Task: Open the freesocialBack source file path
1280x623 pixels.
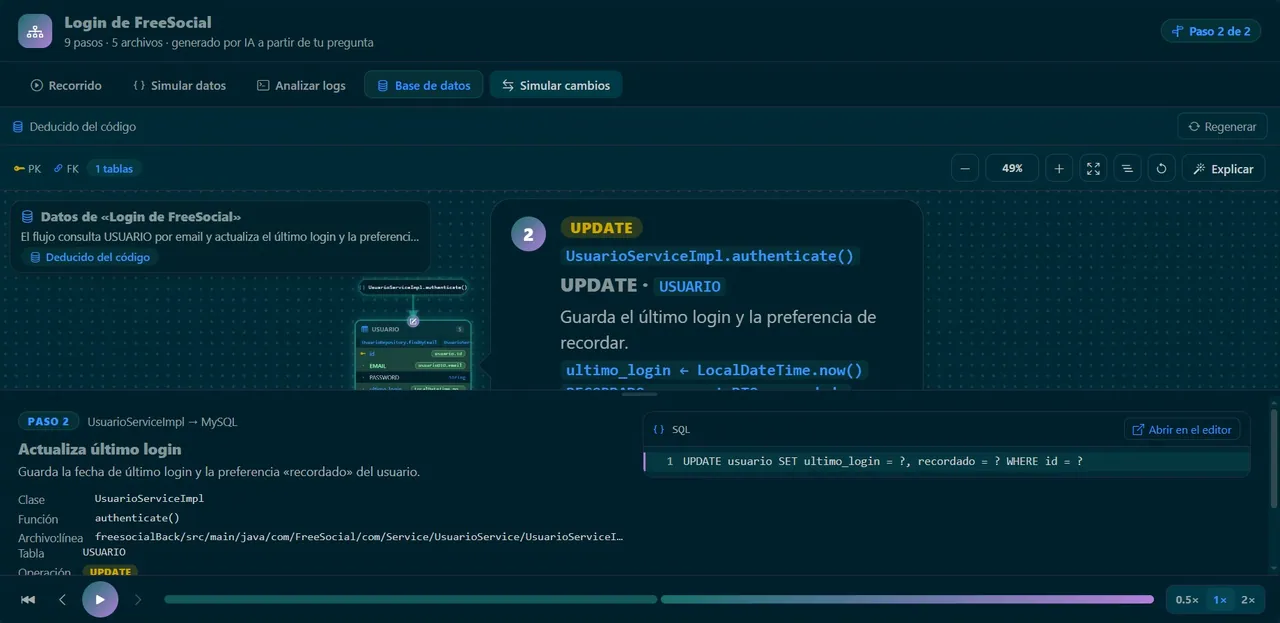Action: [x=359, y=537]
